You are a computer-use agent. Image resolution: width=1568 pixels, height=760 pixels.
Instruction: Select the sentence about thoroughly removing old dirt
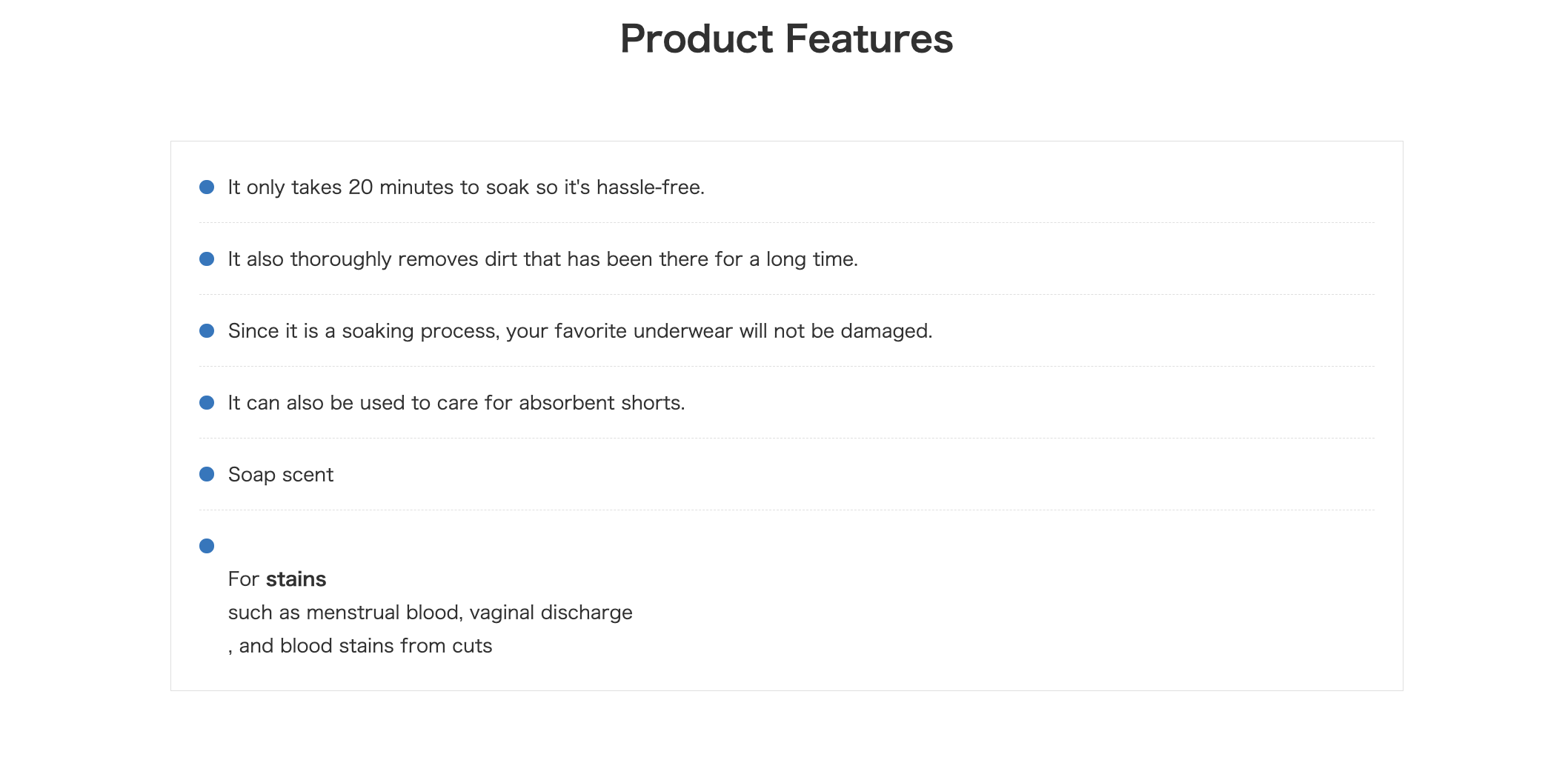(x=543, y=259)
